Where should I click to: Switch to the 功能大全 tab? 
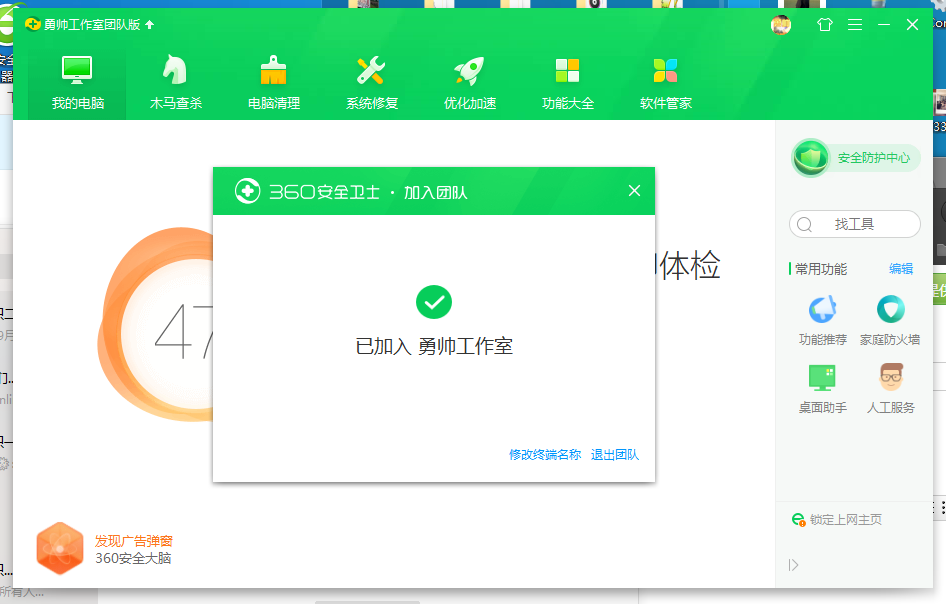[x=567, y=82]
